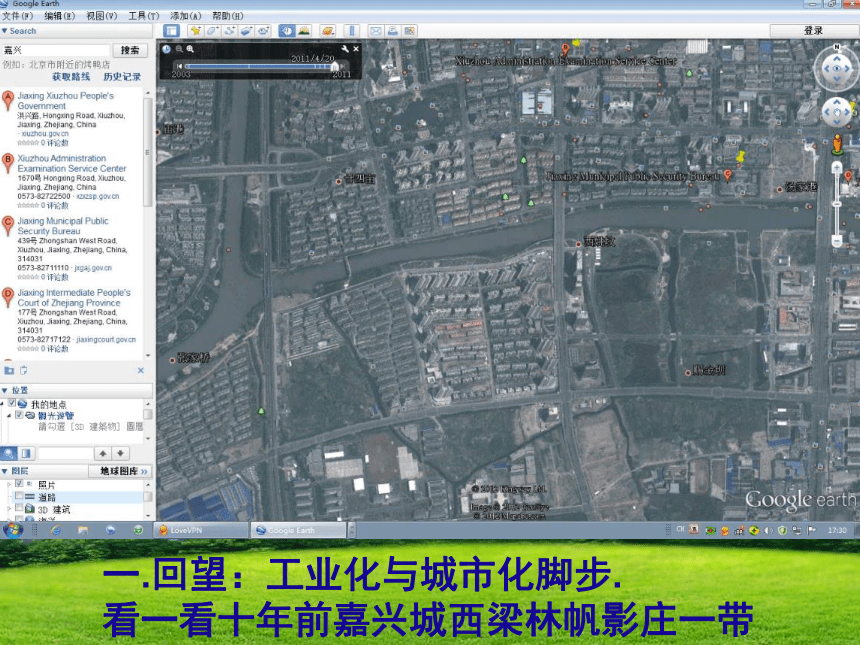Clear search results with X button

pos(141,370)
